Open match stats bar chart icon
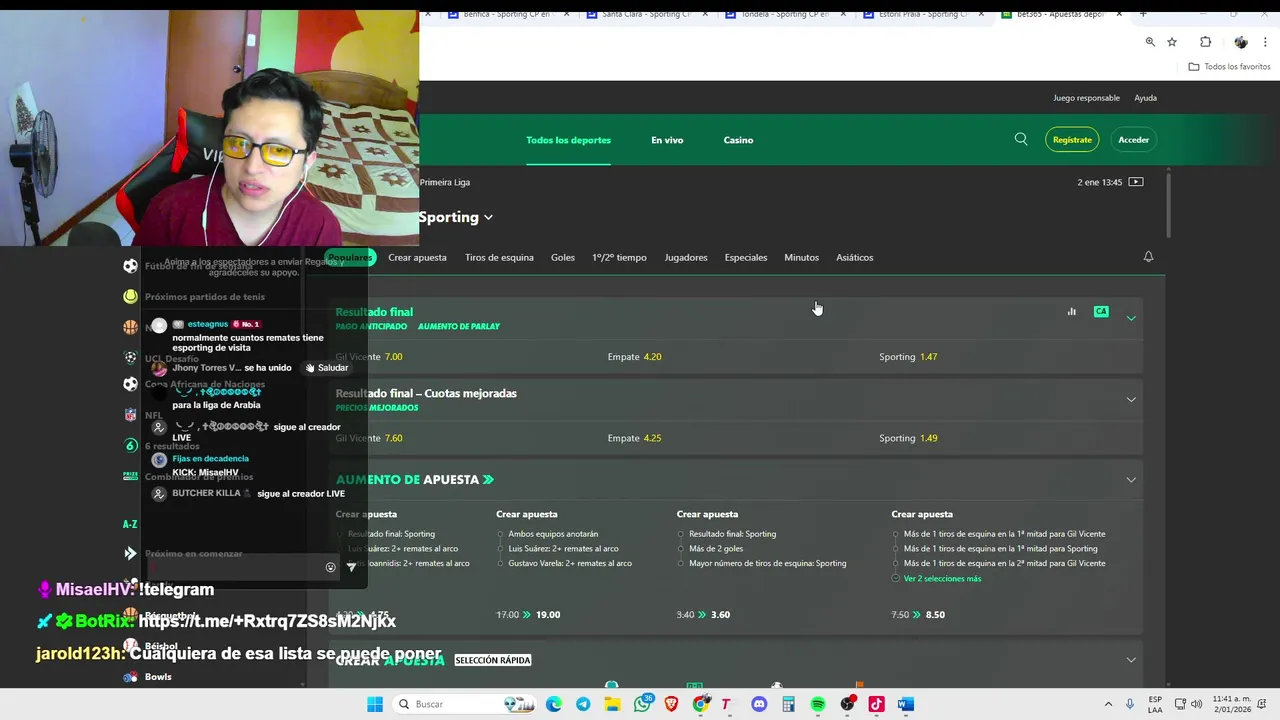Viewport: 1280px width, 720px height. pyautogui.click(x=1071, y=312)
